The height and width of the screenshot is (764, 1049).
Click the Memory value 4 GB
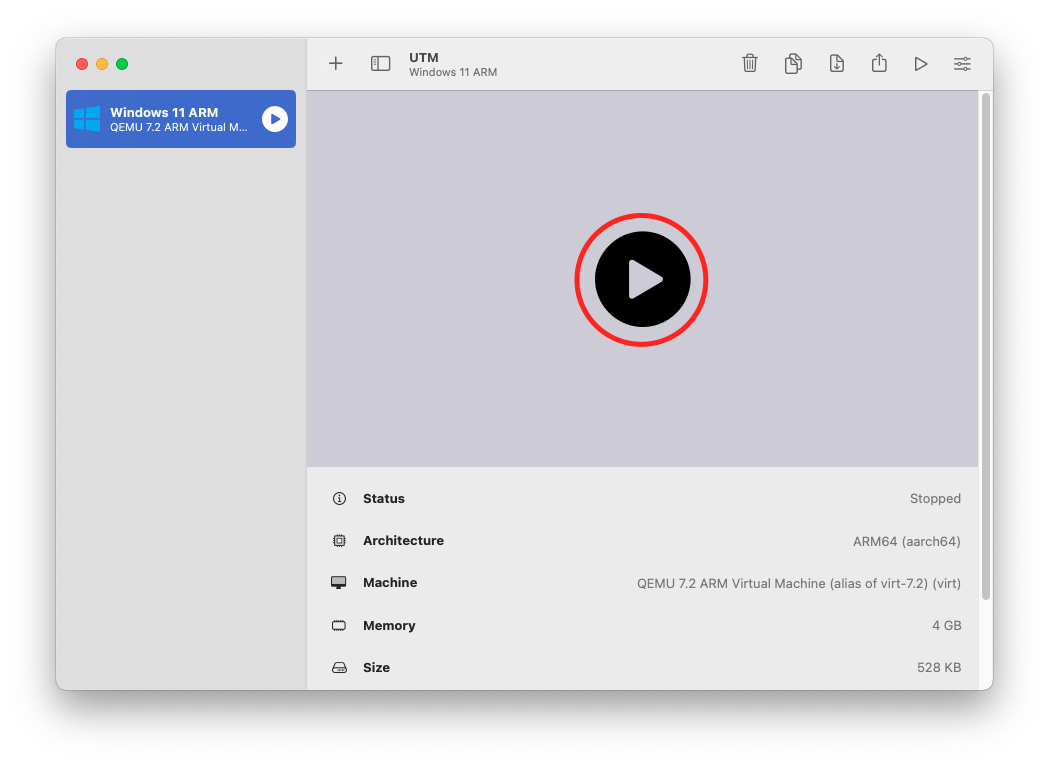(946, 626)
